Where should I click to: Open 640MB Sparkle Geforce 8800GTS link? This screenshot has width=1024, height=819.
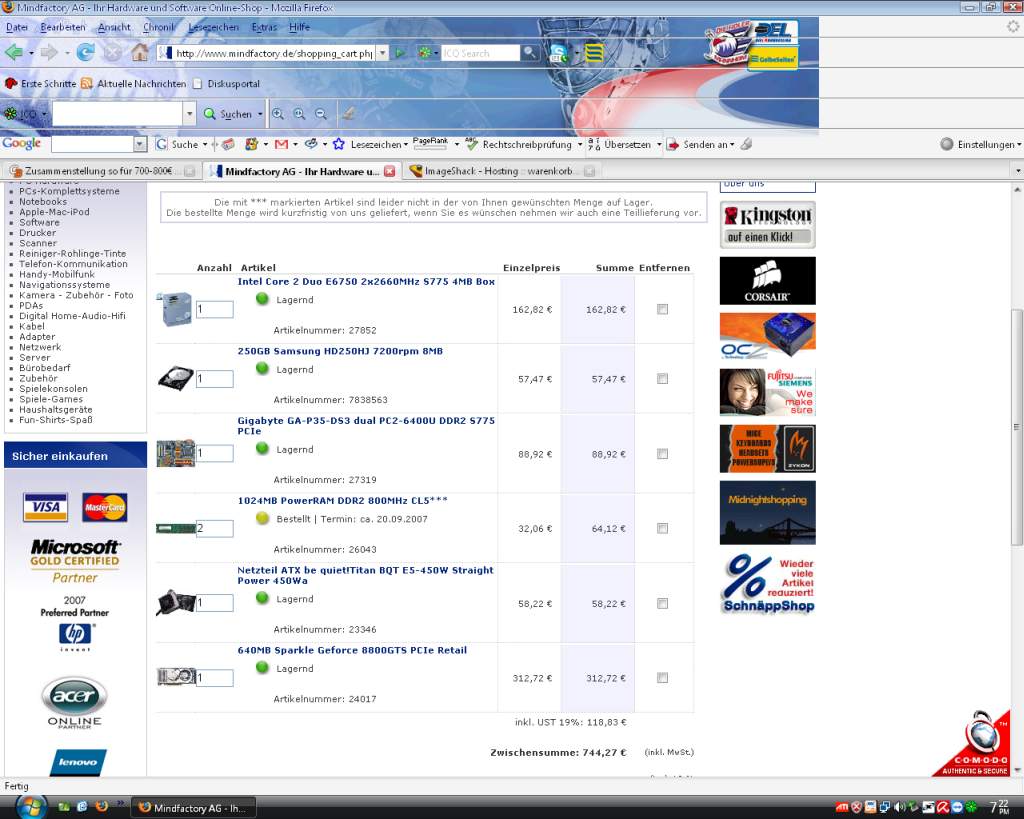click(x=352, y=650)
